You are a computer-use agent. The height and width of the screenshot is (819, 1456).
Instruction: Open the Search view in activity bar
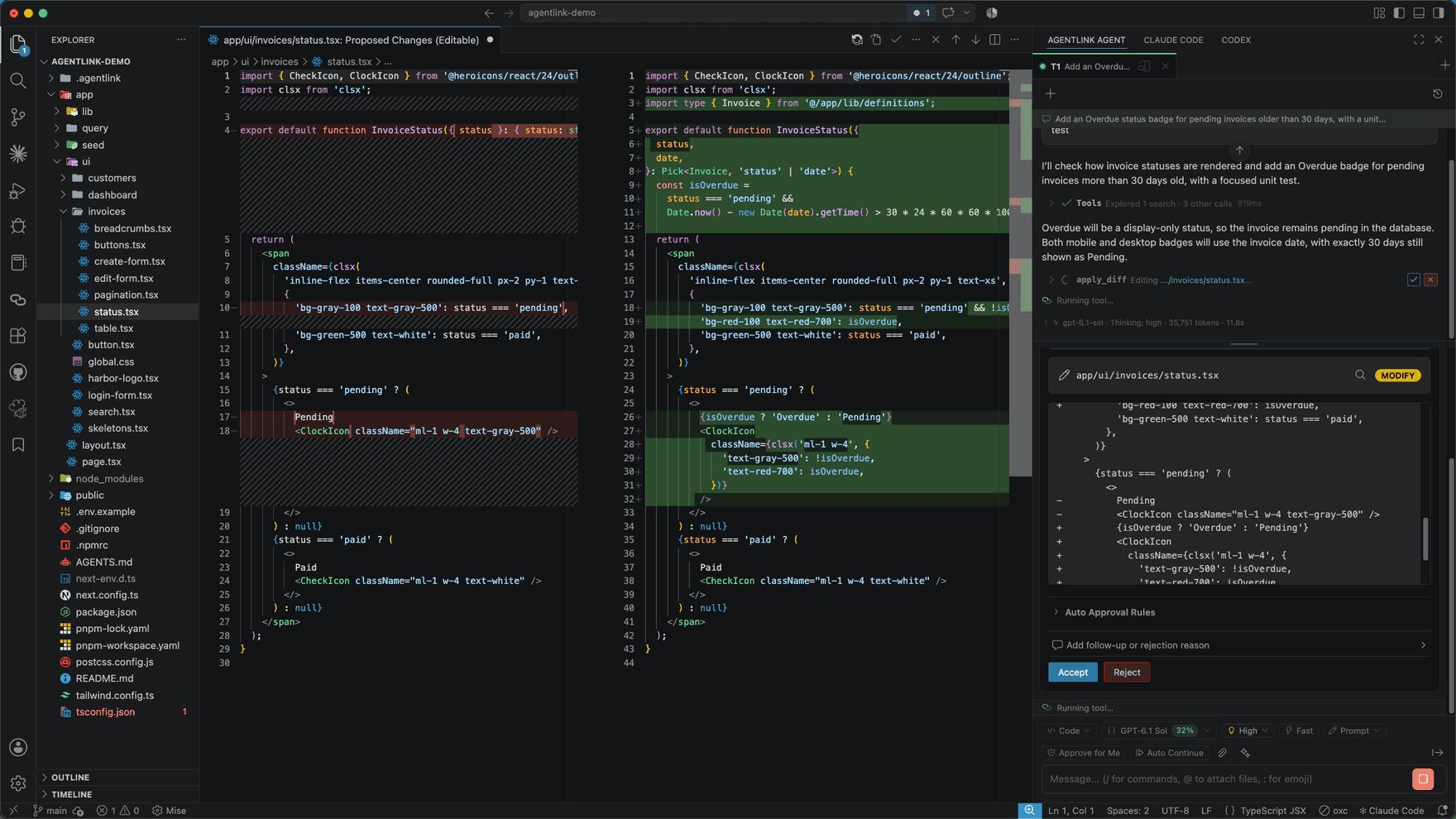18,80
